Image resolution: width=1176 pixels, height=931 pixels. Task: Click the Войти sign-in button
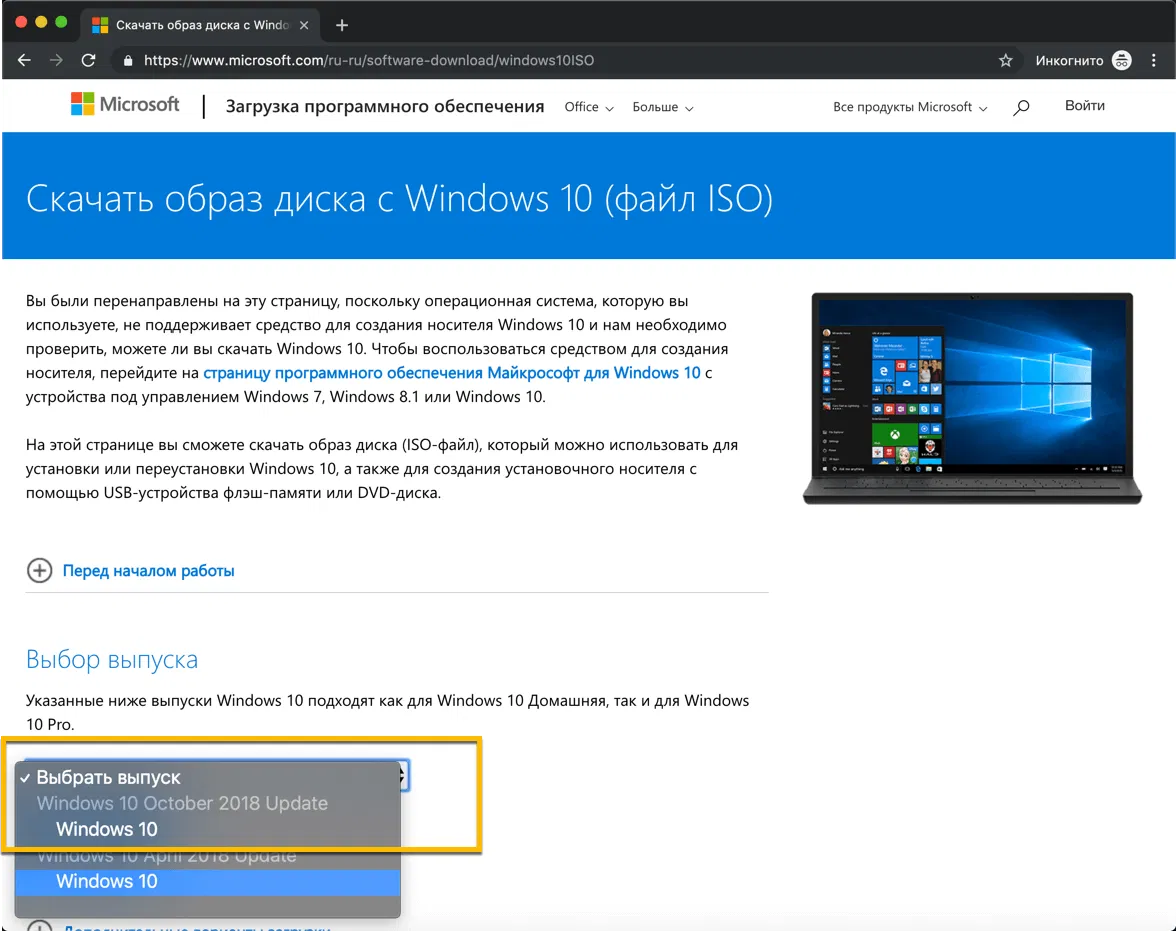coord(1084,105)
